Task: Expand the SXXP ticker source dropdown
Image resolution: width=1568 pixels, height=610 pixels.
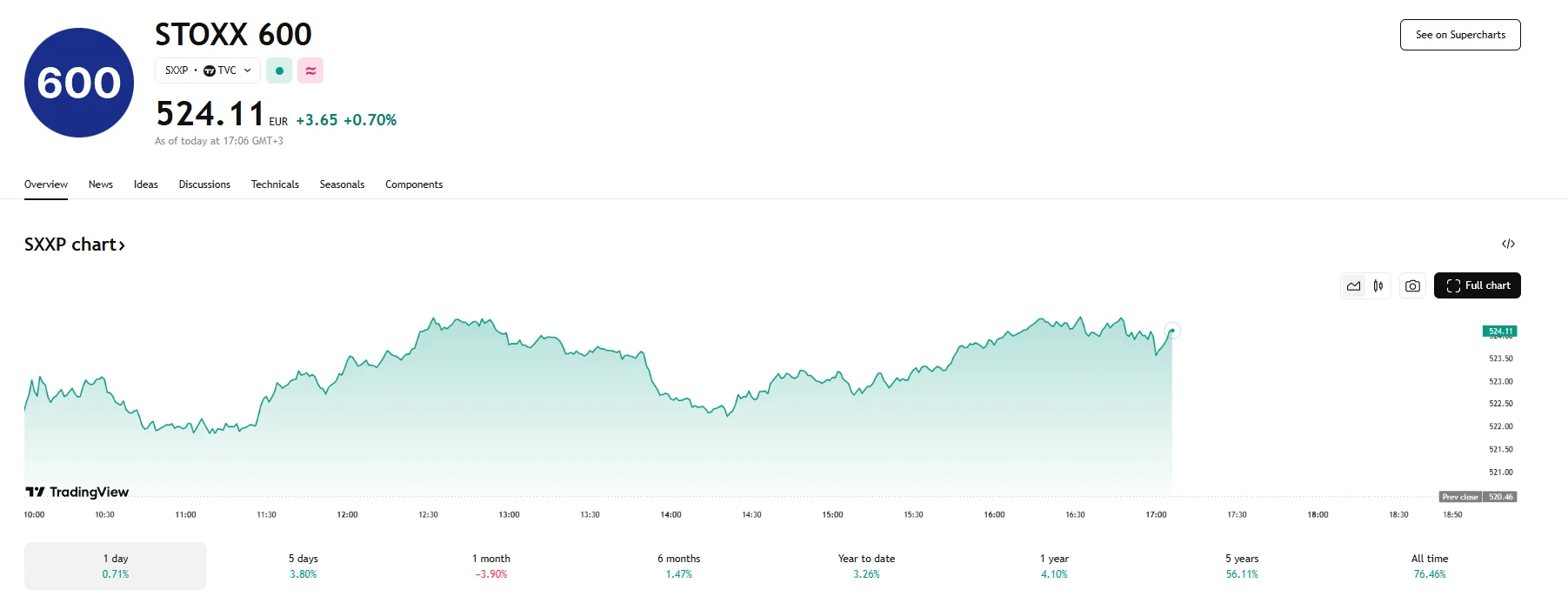Action: 246,70
